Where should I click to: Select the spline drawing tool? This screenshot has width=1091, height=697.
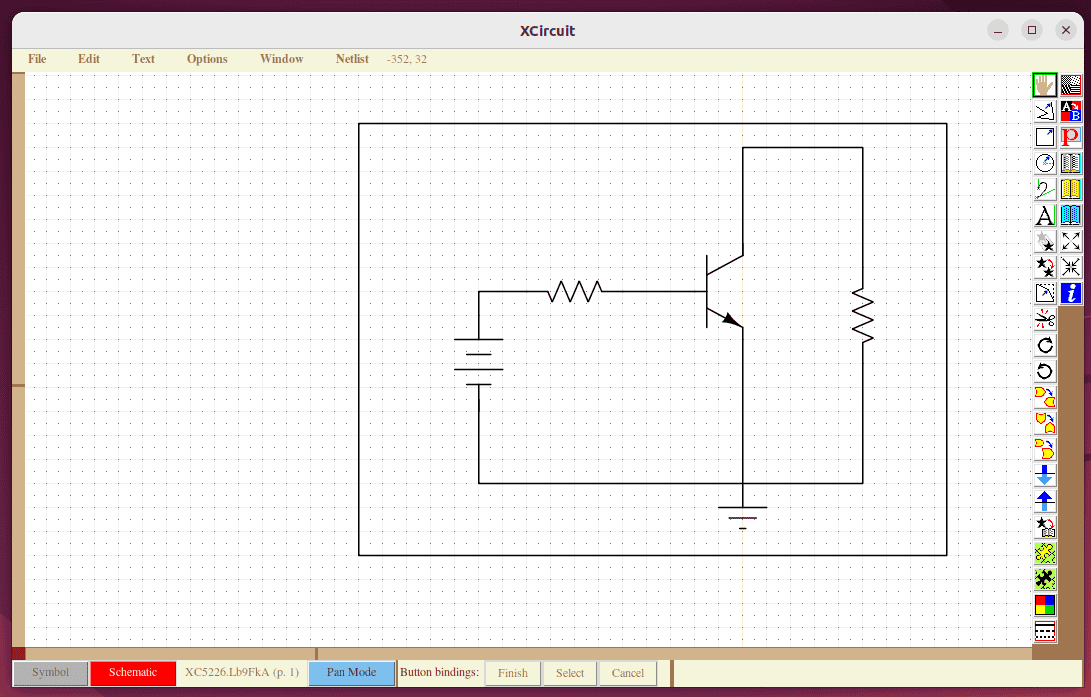click(x=1044, y=189)
